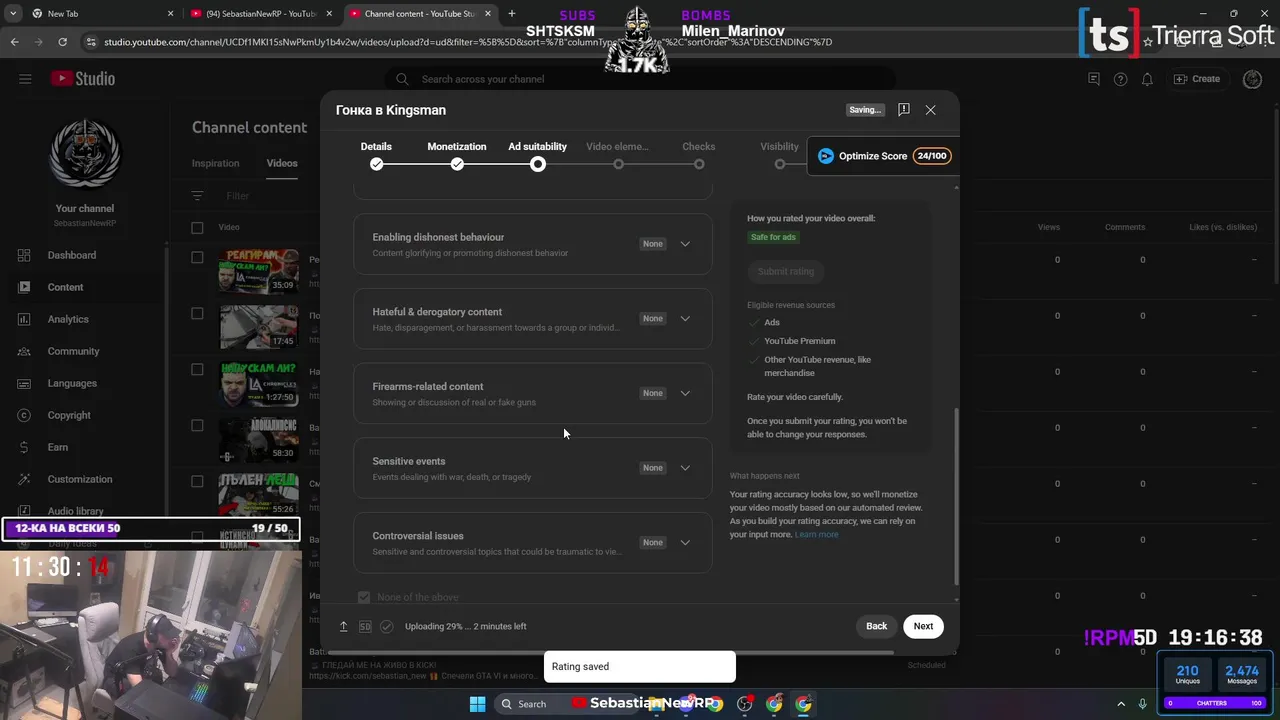
Task: Expand Hateful & derogatory content section
Action: tap(685, 319)
